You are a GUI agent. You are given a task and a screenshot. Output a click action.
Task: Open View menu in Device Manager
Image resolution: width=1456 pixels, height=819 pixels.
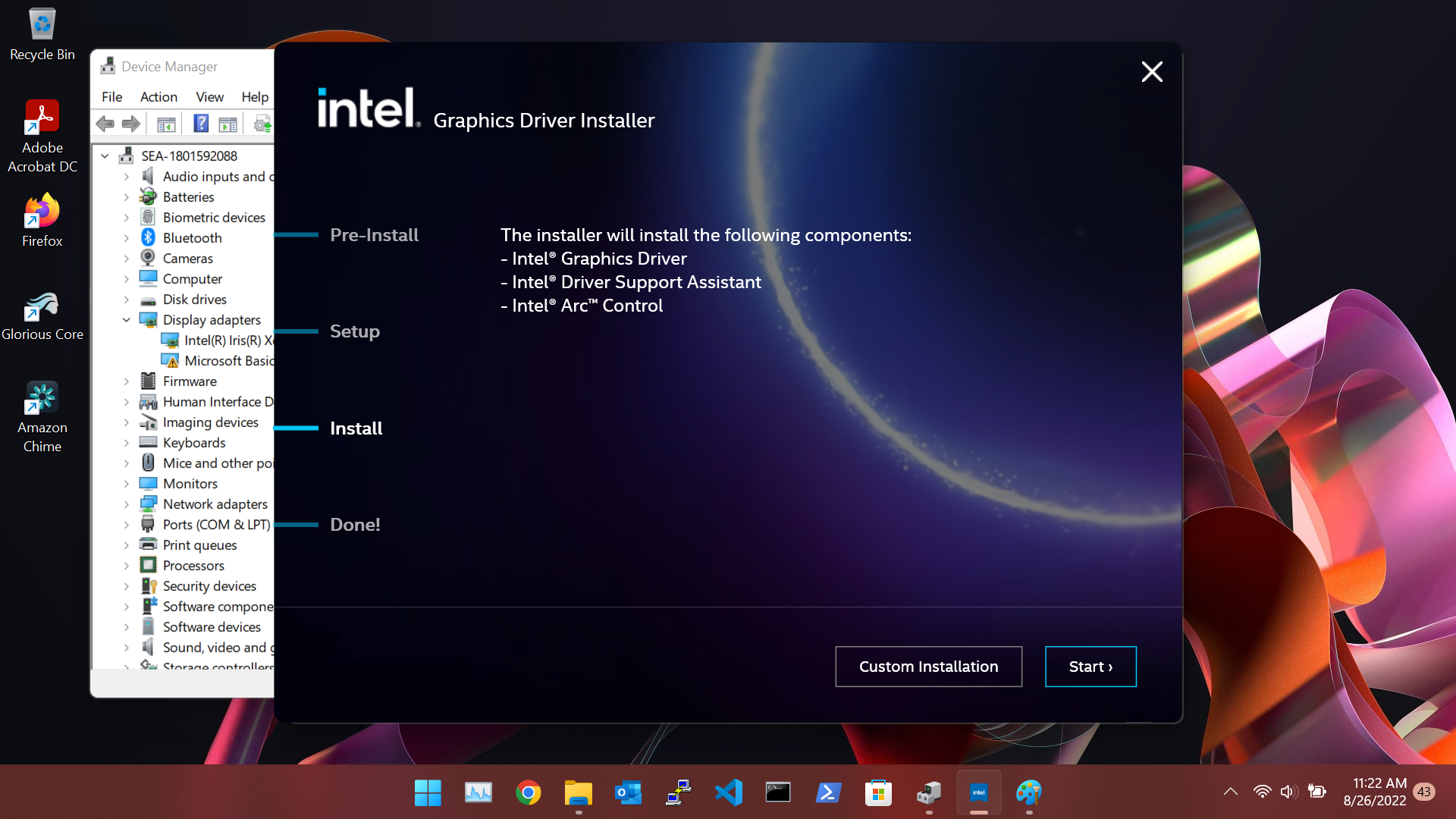(209, 96)
